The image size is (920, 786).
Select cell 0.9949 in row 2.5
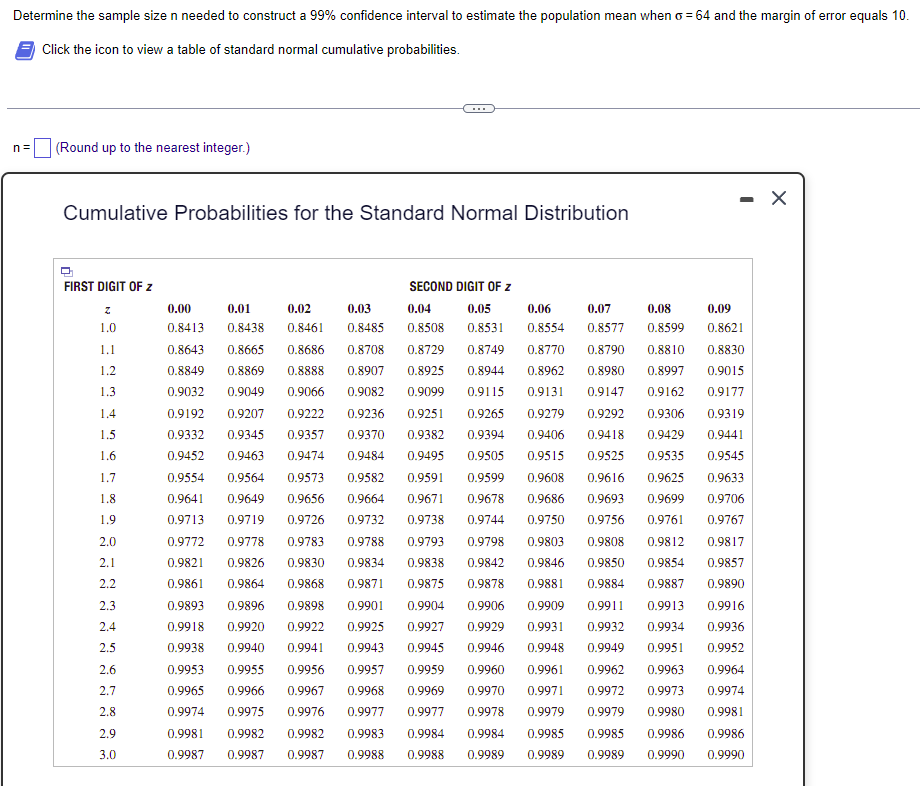tap(606, 648)
